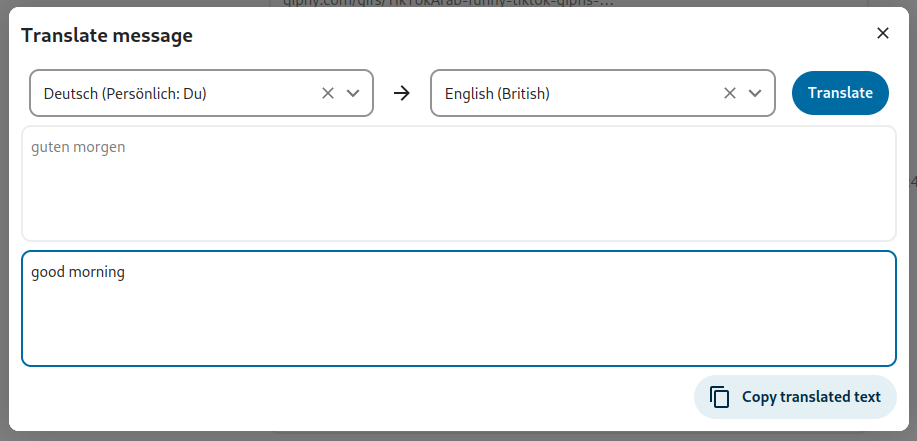Click the dimmed backdrop below the dialog
The image size is (917, 441).
[458, 436]
